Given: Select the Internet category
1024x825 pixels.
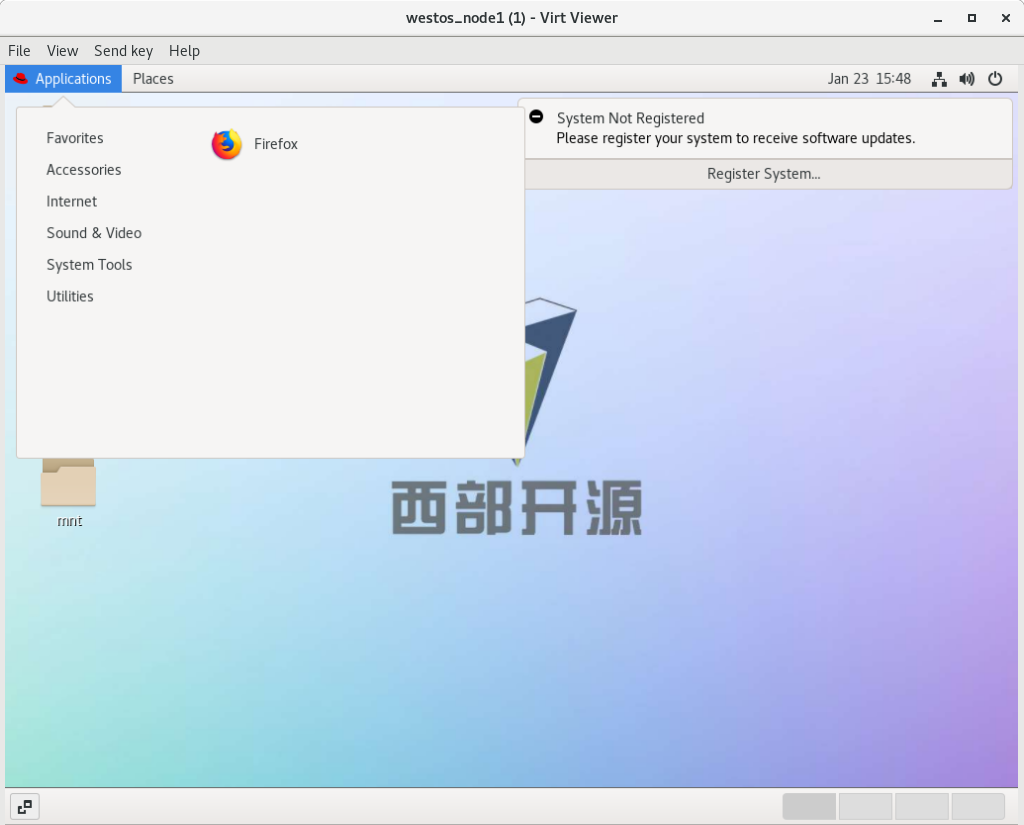Looking at the screenshot, I should point(71,202).
